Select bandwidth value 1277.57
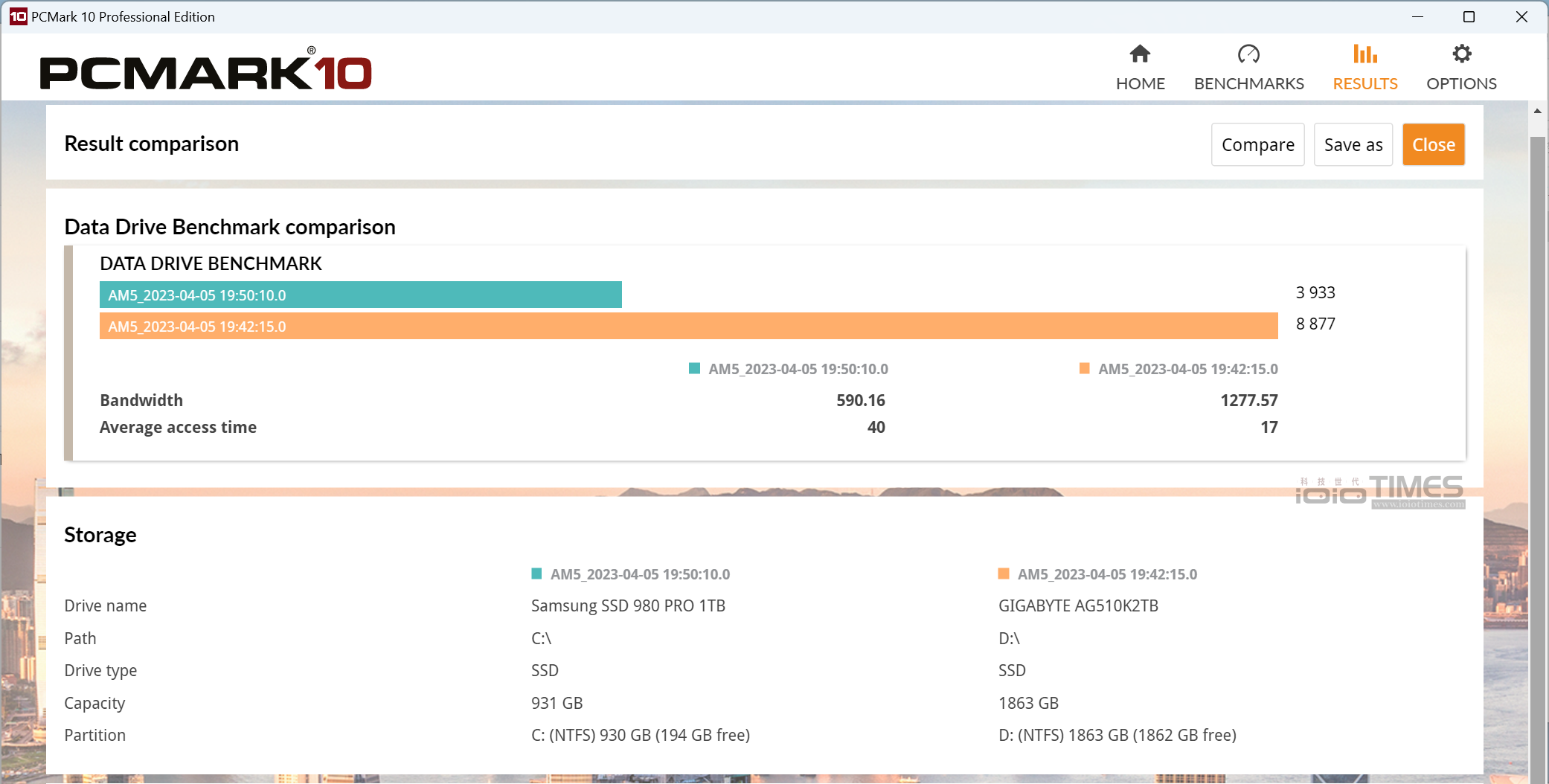This screenshot has height=784, width=1549. click(1248, 400)
